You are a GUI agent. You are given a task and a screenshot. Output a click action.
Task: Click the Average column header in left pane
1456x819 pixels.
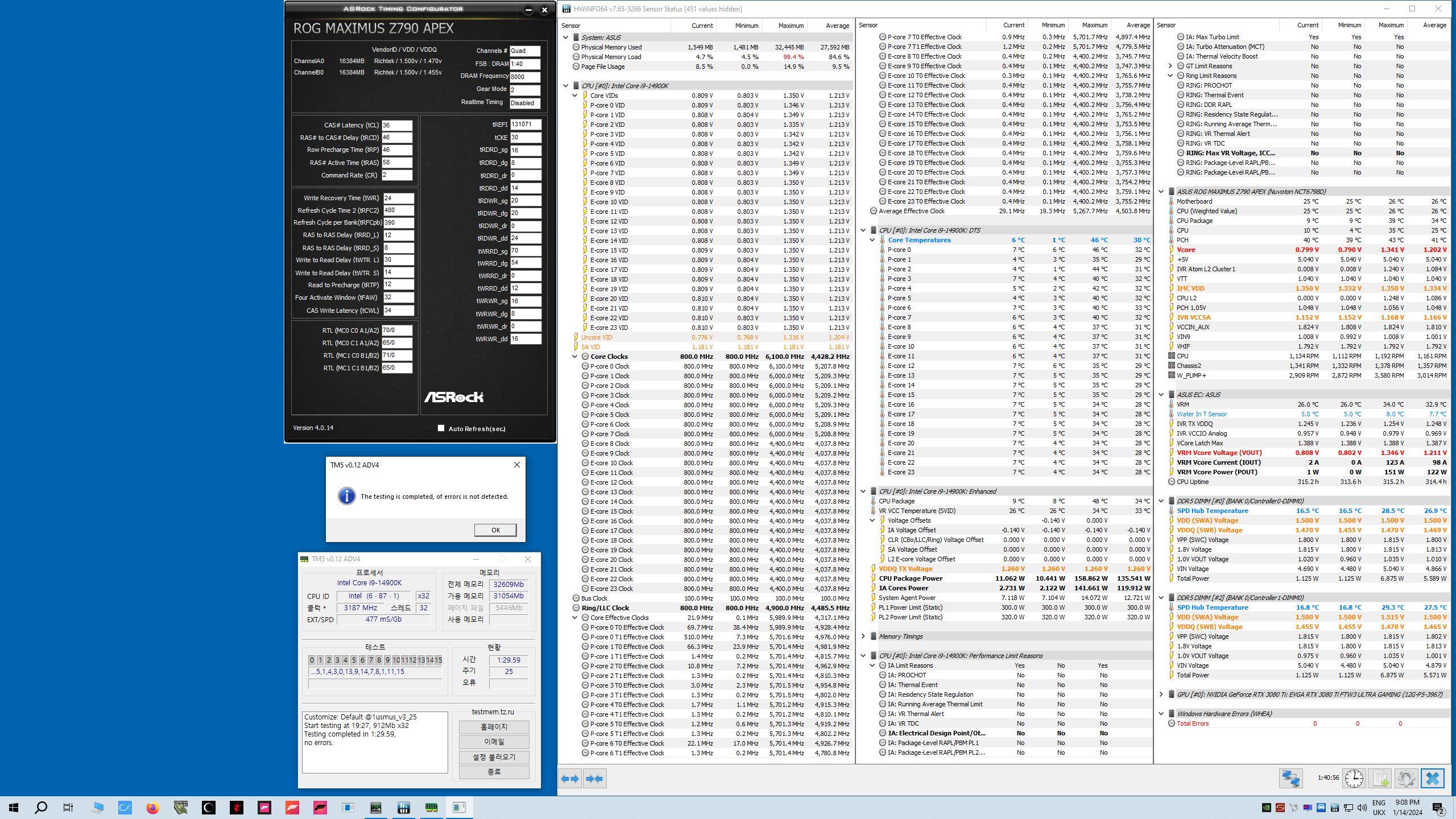click(830, 26)
